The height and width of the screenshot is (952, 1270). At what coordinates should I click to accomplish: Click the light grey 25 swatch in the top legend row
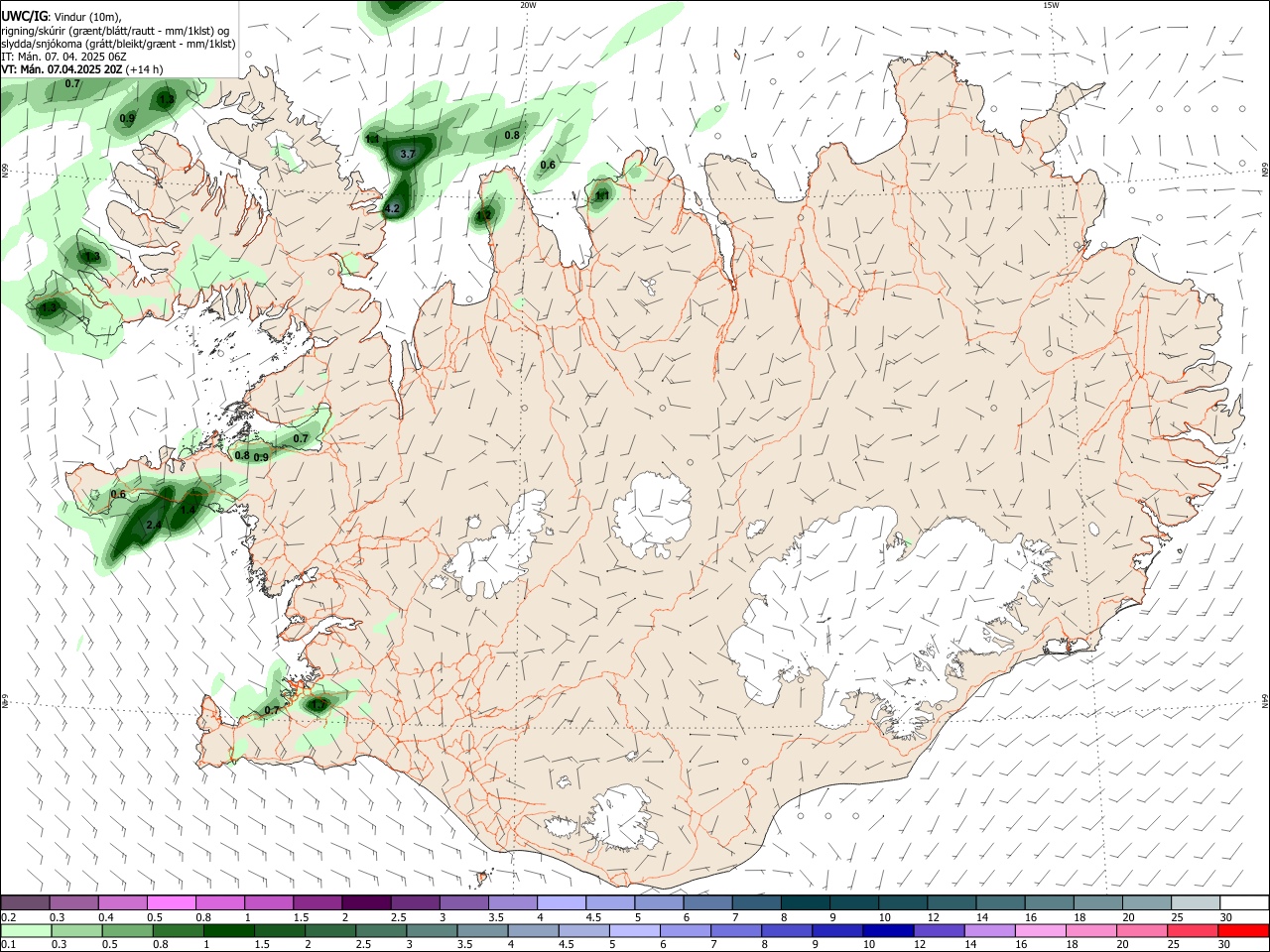tap(1195, 902)
